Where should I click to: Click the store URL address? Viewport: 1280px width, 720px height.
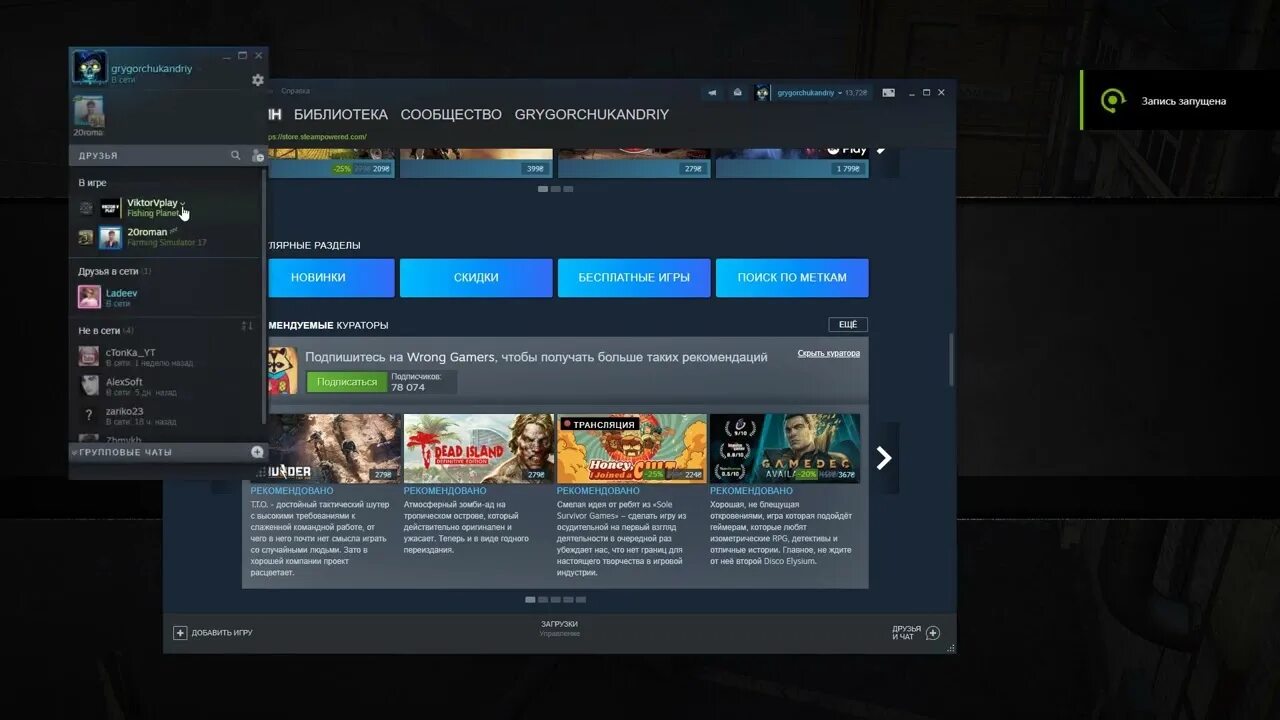point(316,136)
